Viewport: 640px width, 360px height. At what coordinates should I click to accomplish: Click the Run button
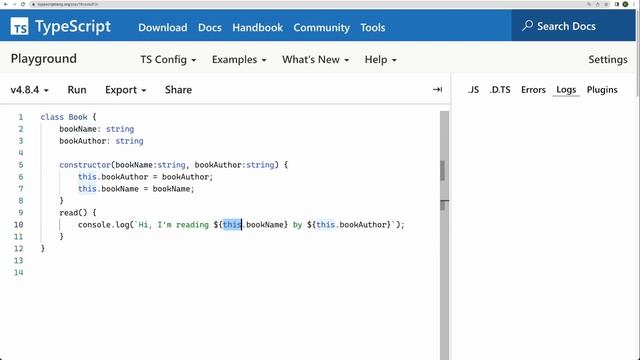(x=77, y=90)
